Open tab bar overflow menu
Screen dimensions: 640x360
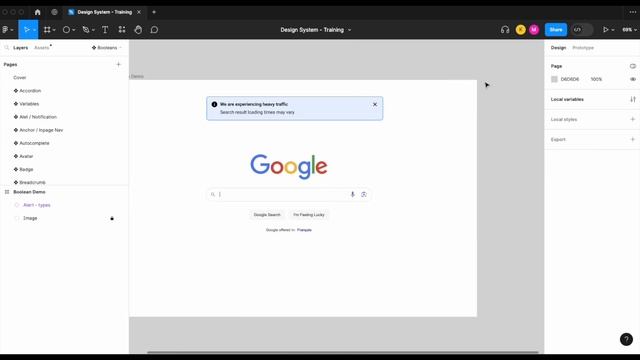point(633,12)
